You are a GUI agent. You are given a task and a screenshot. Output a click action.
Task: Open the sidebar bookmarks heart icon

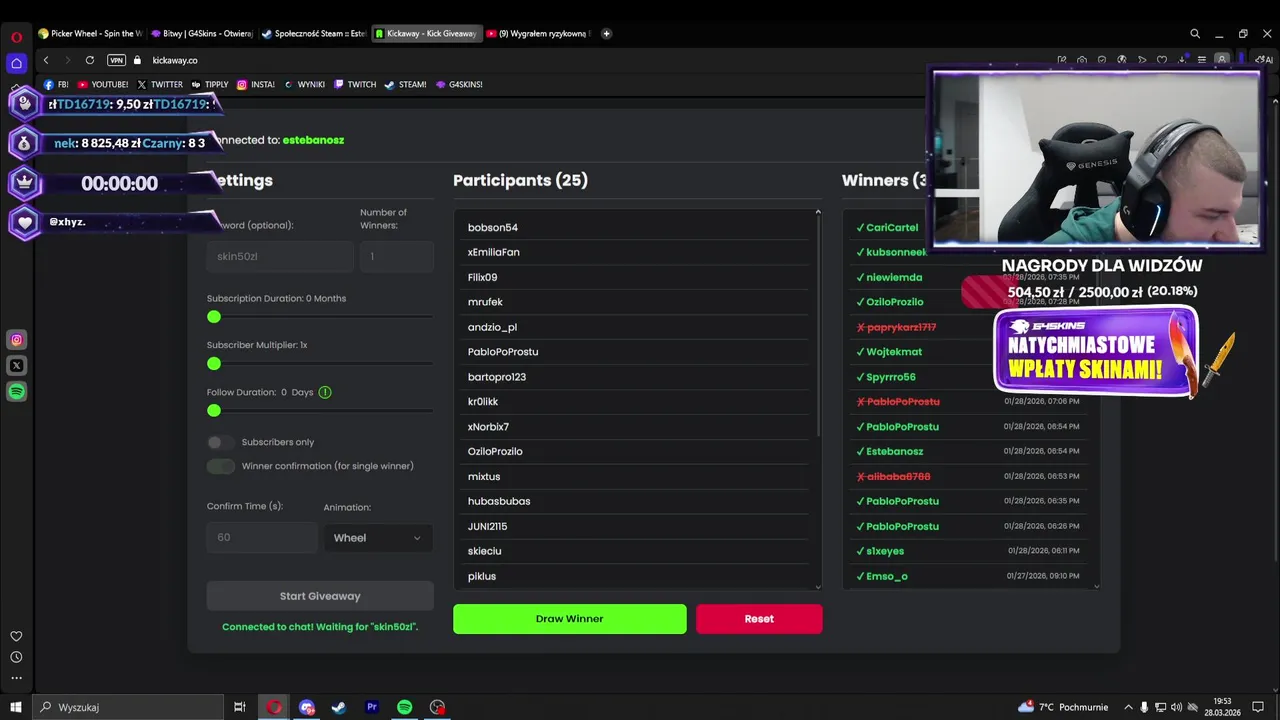16,636
